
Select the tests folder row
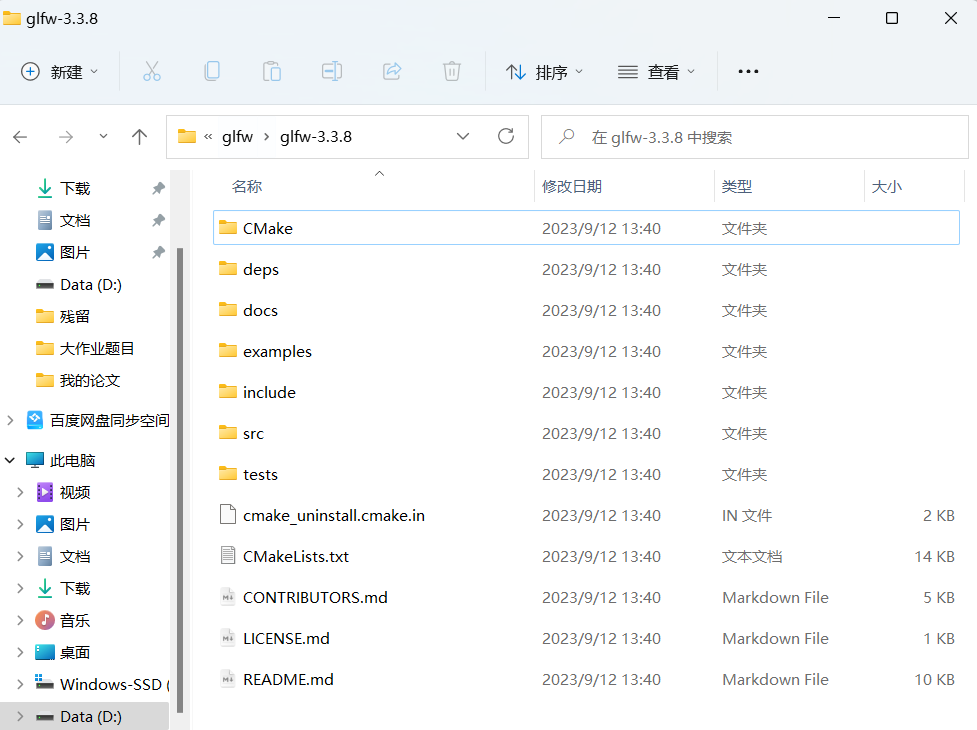(586, 474)
